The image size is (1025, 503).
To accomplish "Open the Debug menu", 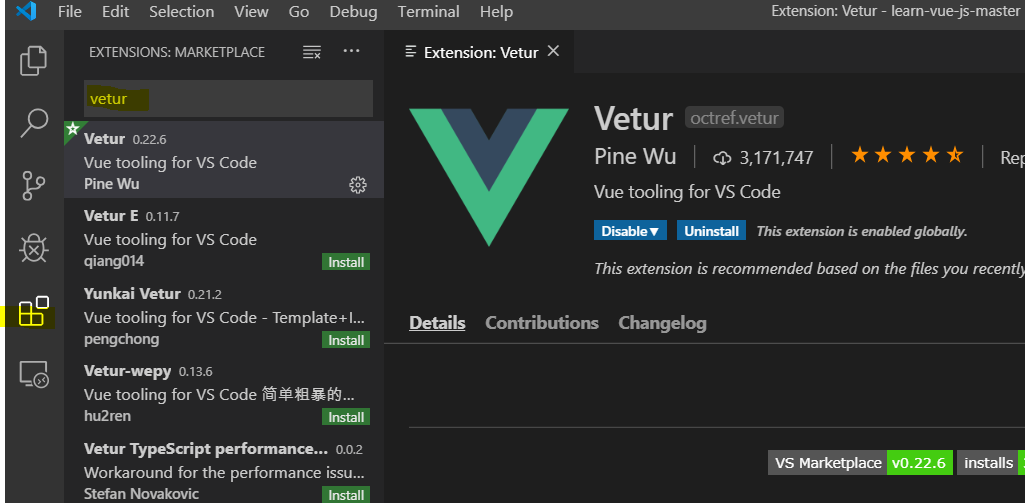I will tap(353, 12).
